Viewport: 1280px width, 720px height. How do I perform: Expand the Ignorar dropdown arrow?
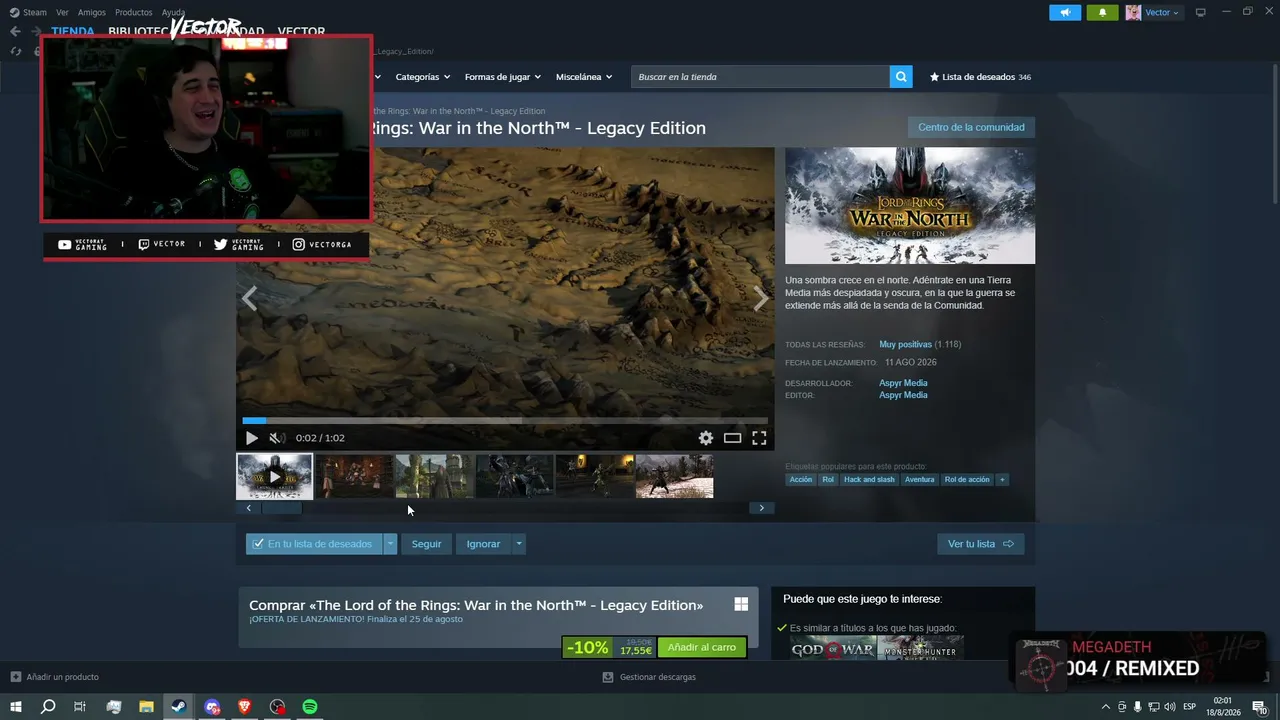tap(518, 544)
